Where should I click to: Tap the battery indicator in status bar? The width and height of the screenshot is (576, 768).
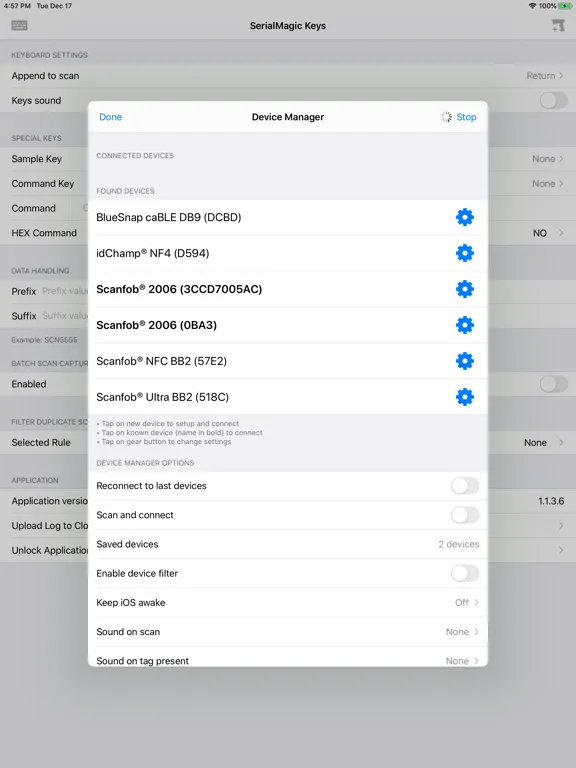coord(565,6)
